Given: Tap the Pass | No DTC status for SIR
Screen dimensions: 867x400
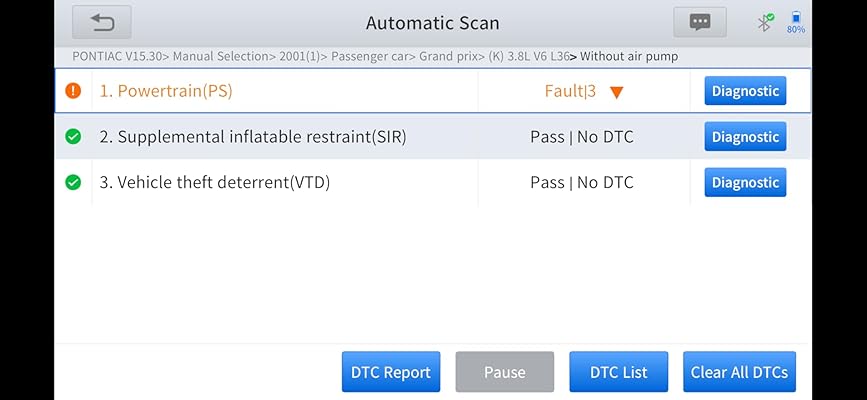Looking at the screenshot, I should pos(581,137).
